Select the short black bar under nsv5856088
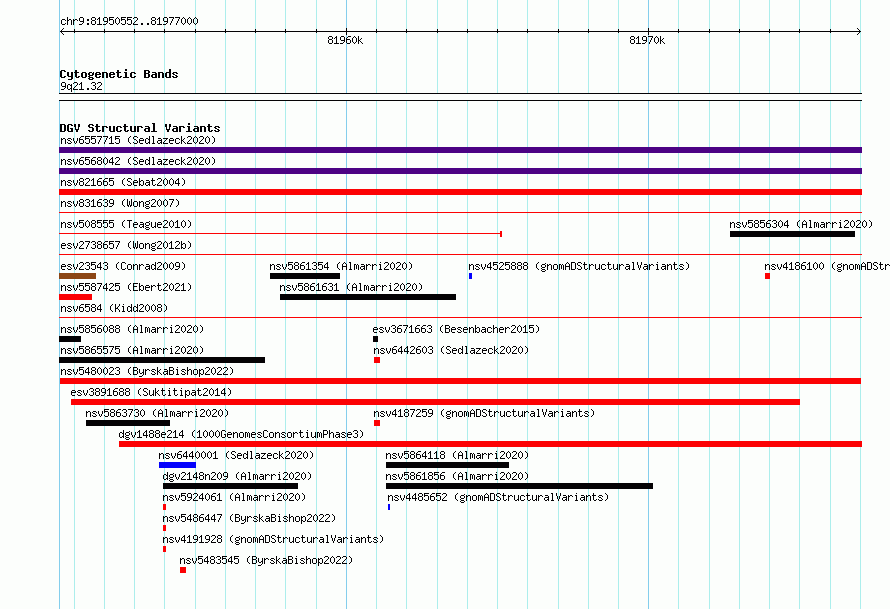Screen dimensions: 890x609 70,339
